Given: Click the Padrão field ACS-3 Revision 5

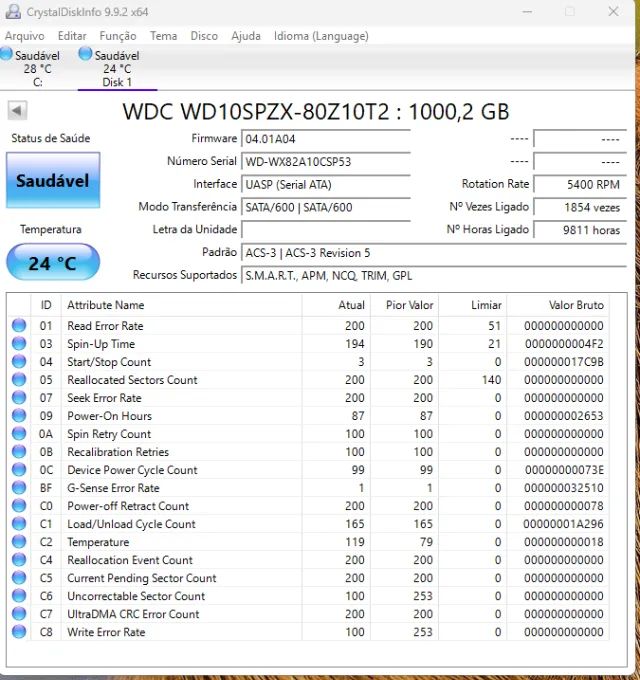Looking at the screenshot, I should click(434, 253).
